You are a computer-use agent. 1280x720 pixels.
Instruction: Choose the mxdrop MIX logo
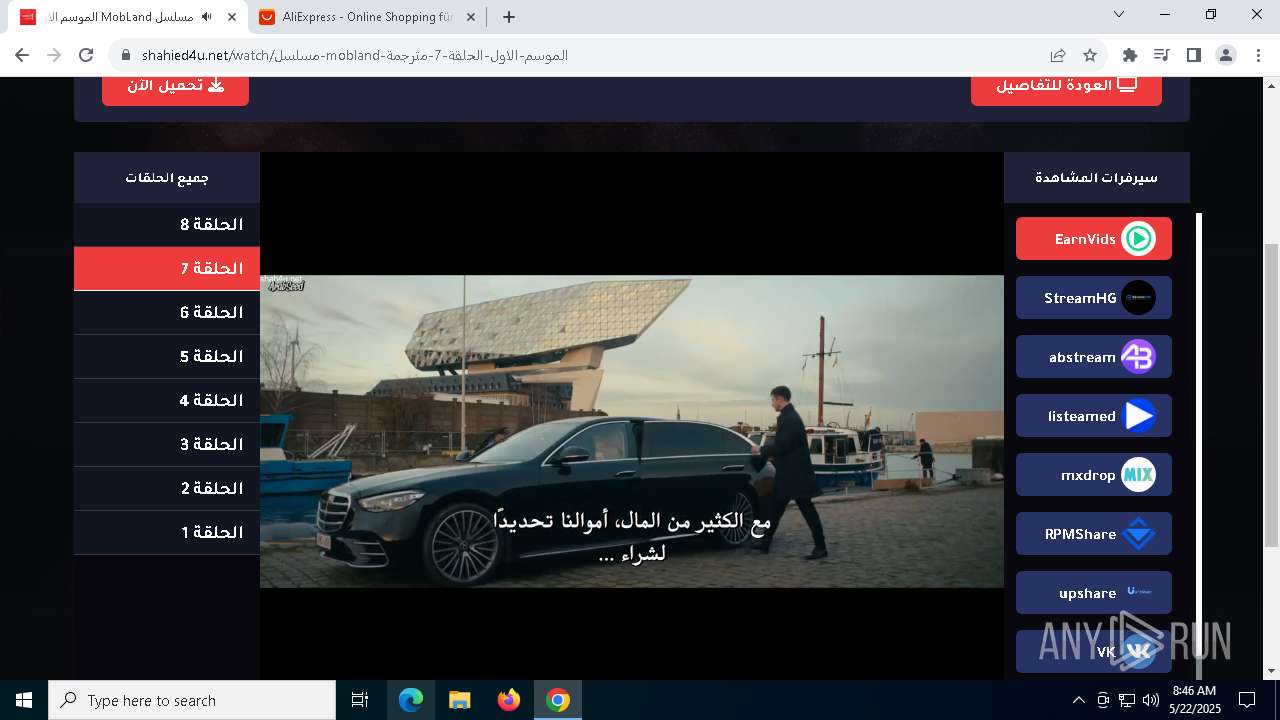(1138, 475)
